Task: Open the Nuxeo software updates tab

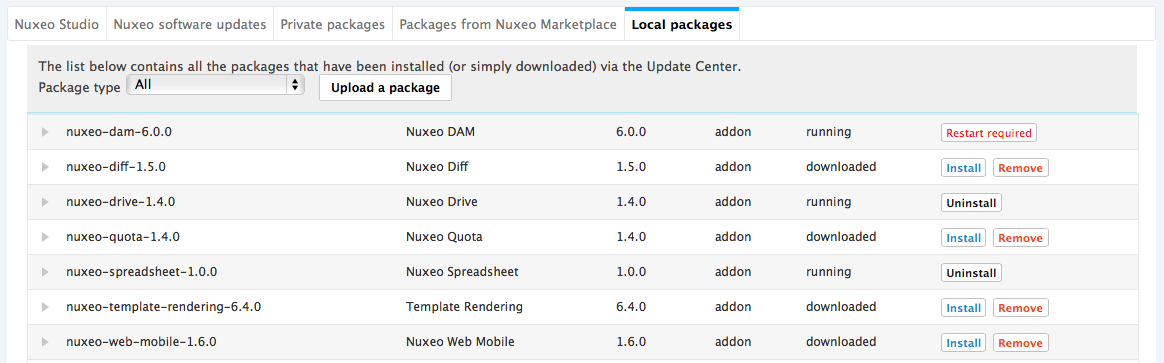Action: [x=190, y=24]
